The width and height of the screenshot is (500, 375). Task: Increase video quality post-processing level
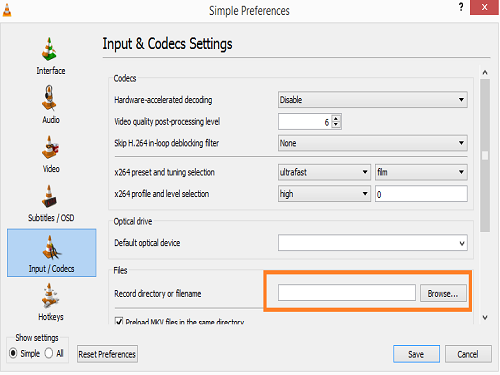[x=336, y=118]
